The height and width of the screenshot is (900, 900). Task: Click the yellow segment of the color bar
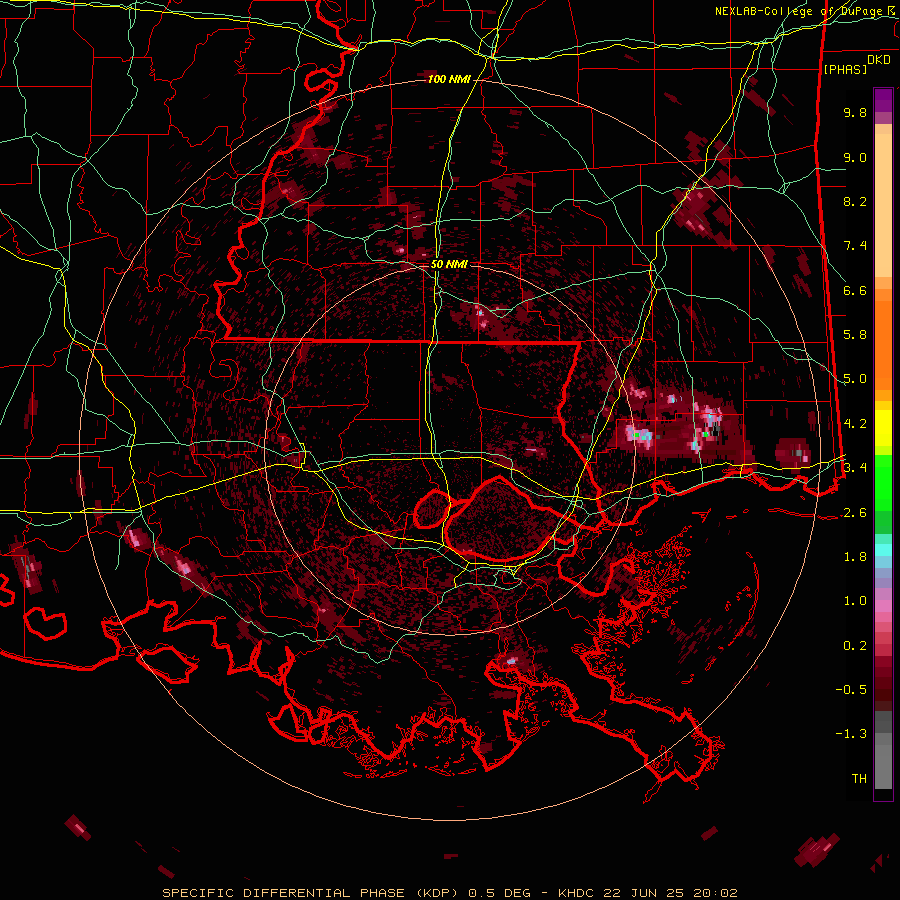click(883, 428)
